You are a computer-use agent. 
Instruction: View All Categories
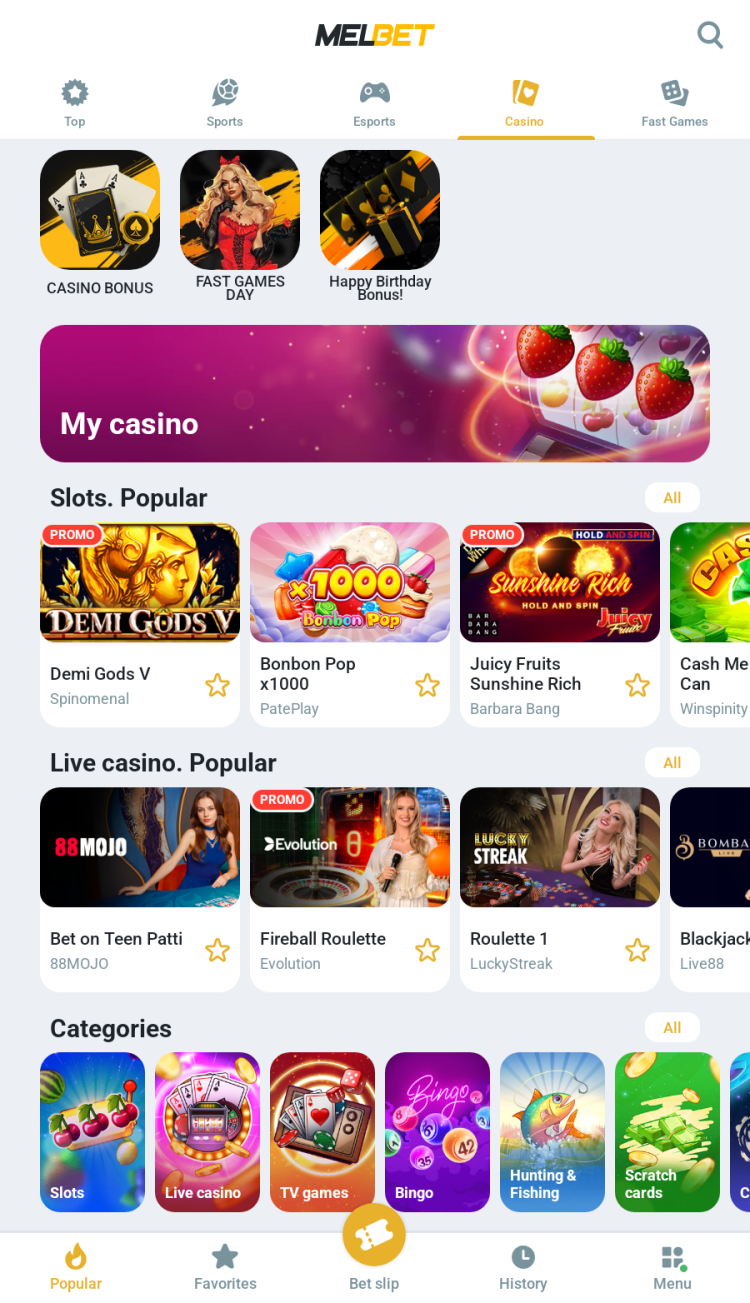point(672,1028)
